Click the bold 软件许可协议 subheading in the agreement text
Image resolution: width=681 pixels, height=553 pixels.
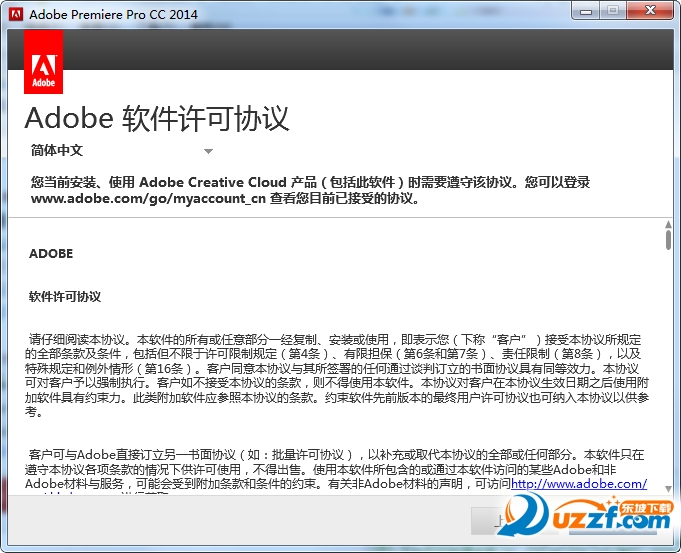click(65, 297)
